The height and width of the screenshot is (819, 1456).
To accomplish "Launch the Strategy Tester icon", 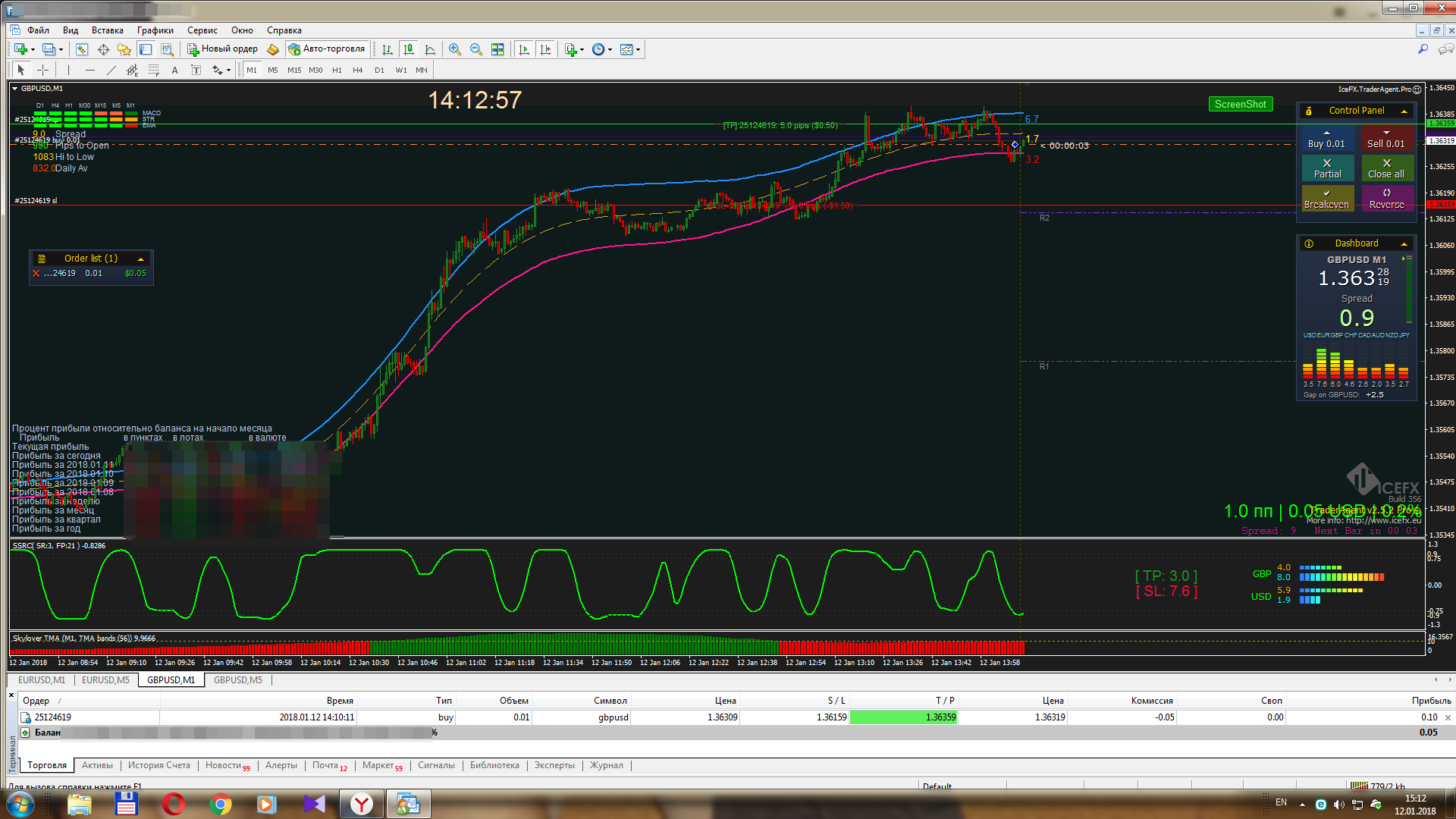I will (168, 49).
